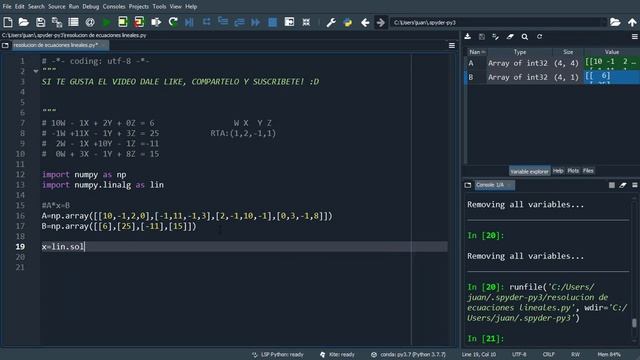Viewport: 640px width, 360px height.
Task: Open Preferences with the wrench icon
Action: [x=331, y=22]
